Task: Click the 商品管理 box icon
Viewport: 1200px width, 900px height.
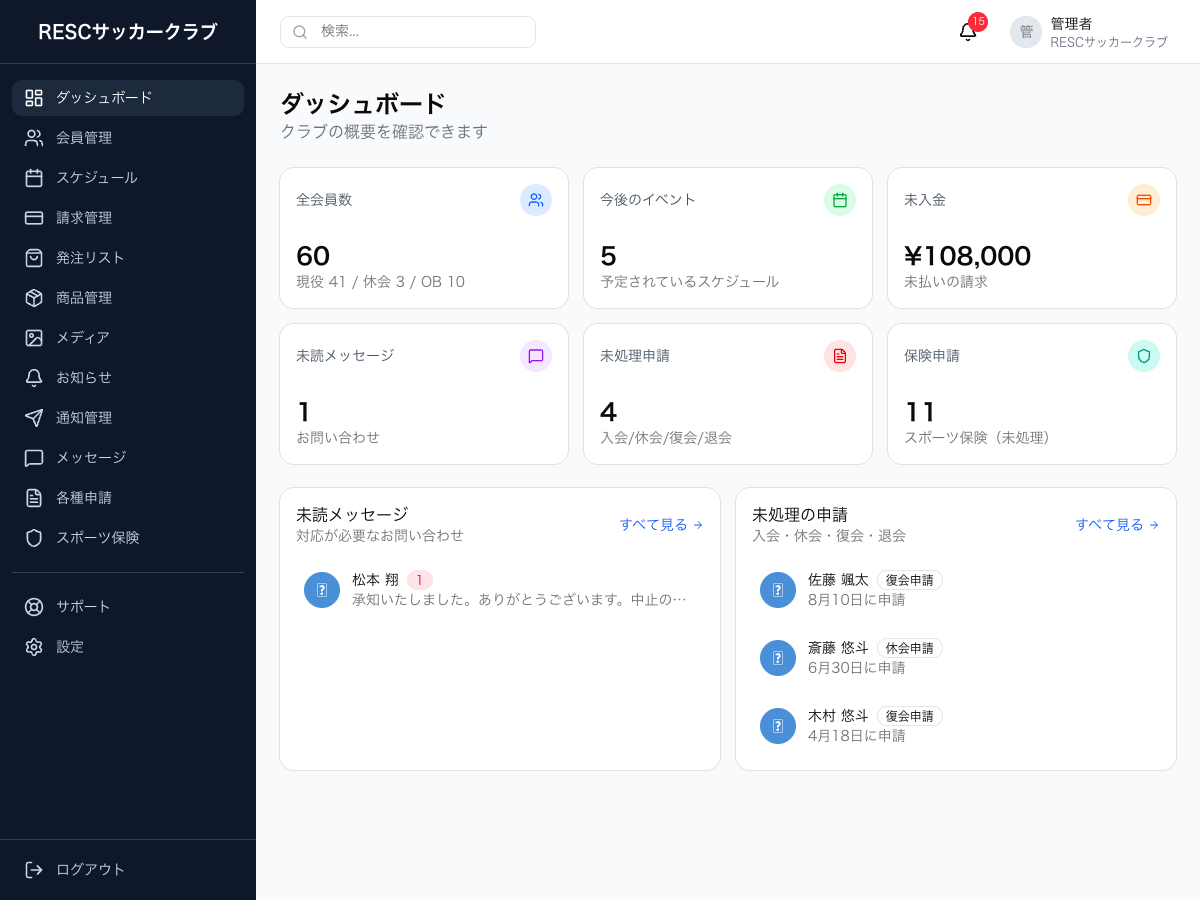Action: pos(34,298)
